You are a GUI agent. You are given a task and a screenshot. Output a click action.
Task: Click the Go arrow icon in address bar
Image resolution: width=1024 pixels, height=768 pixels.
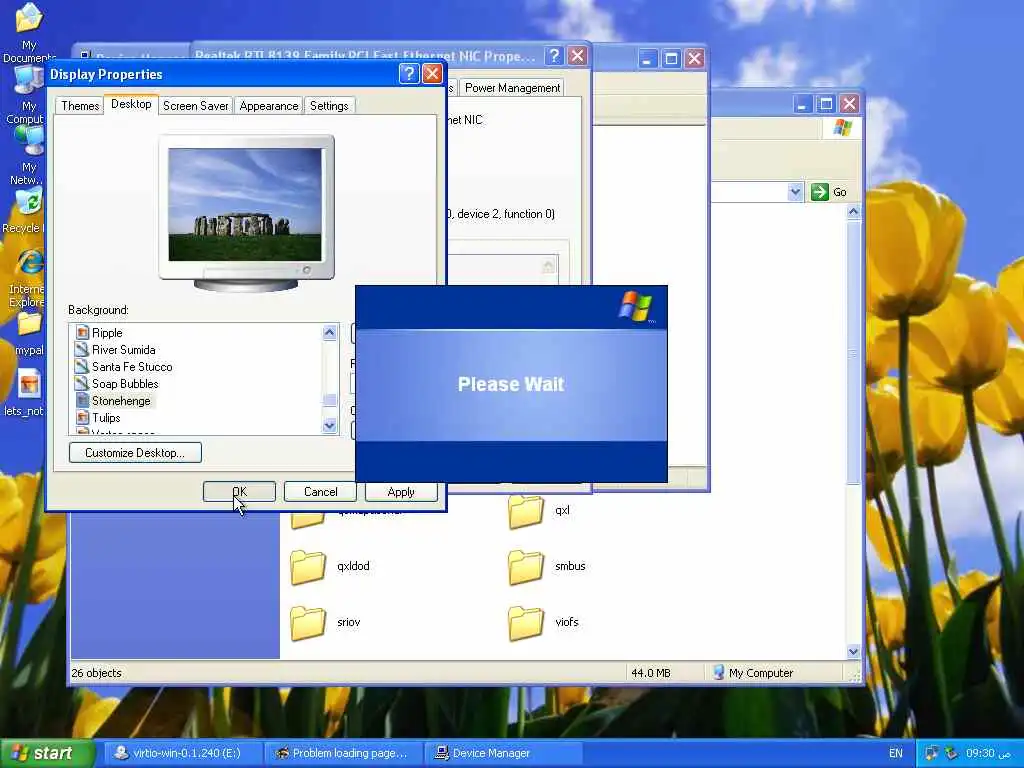(820, 192)
